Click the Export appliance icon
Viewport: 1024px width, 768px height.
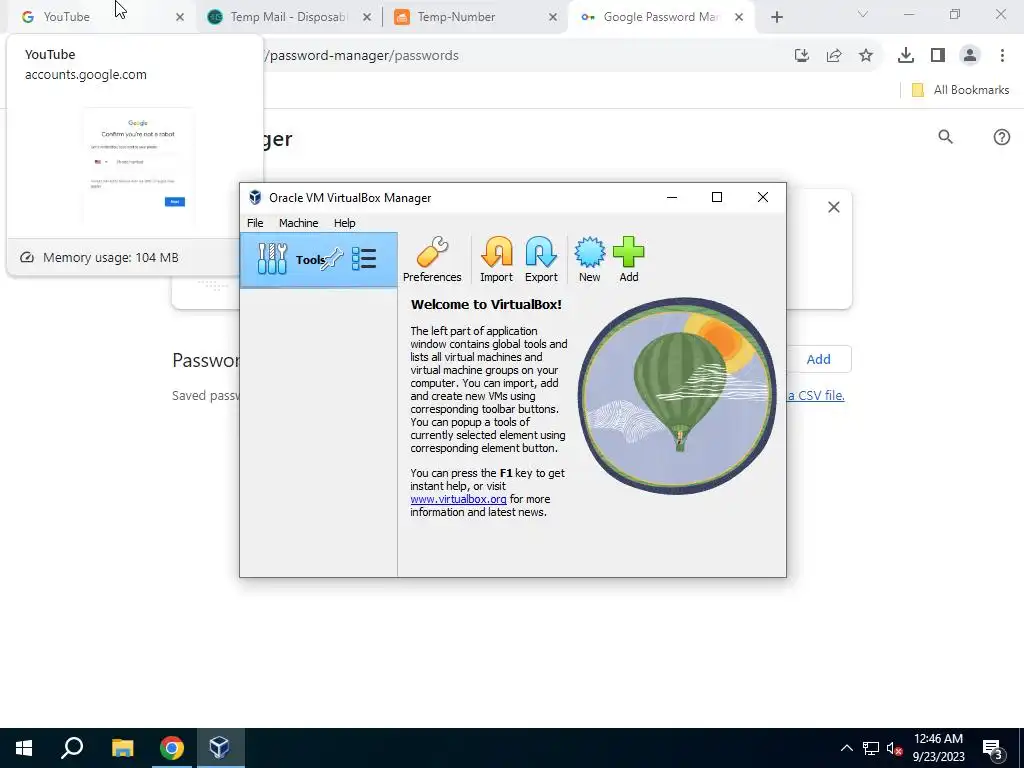tap(541, 259)
